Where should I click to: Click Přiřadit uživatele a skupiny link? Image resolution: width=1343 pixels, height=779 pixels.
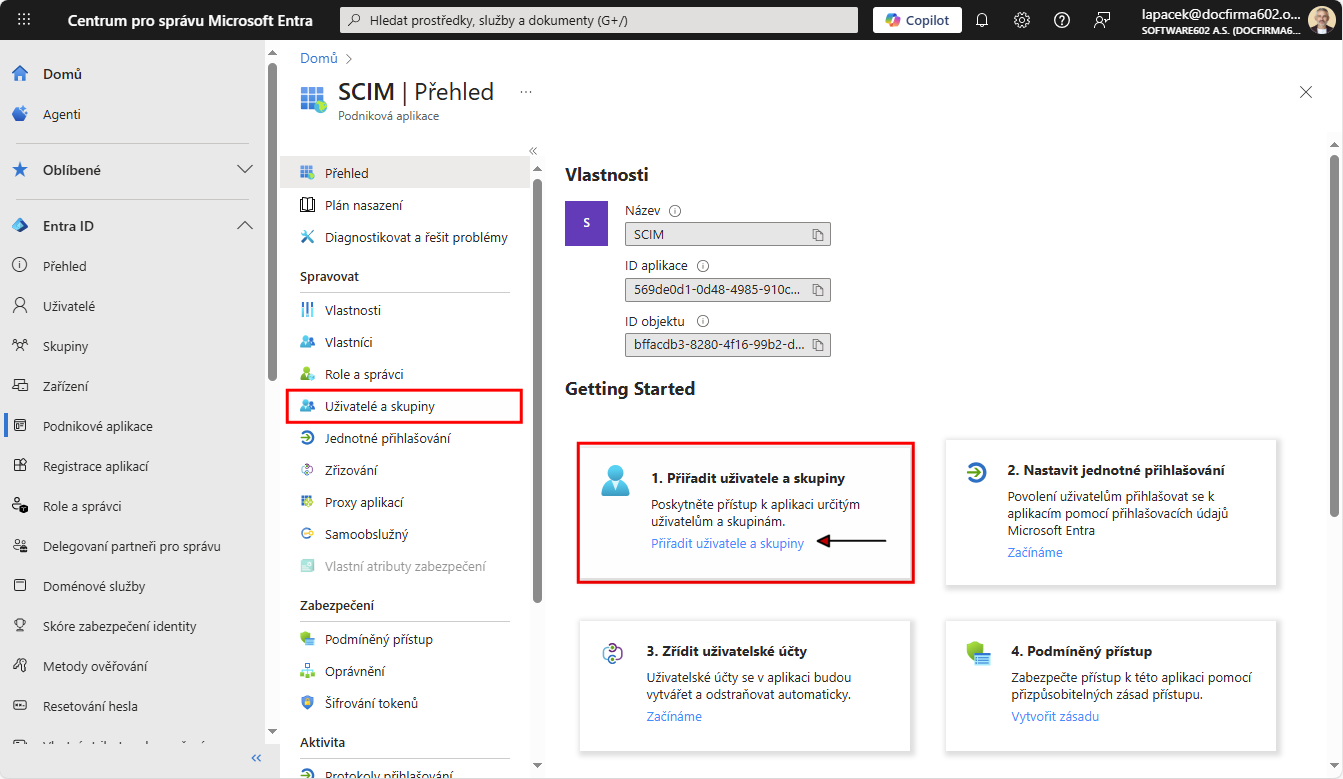click(727, 543)
